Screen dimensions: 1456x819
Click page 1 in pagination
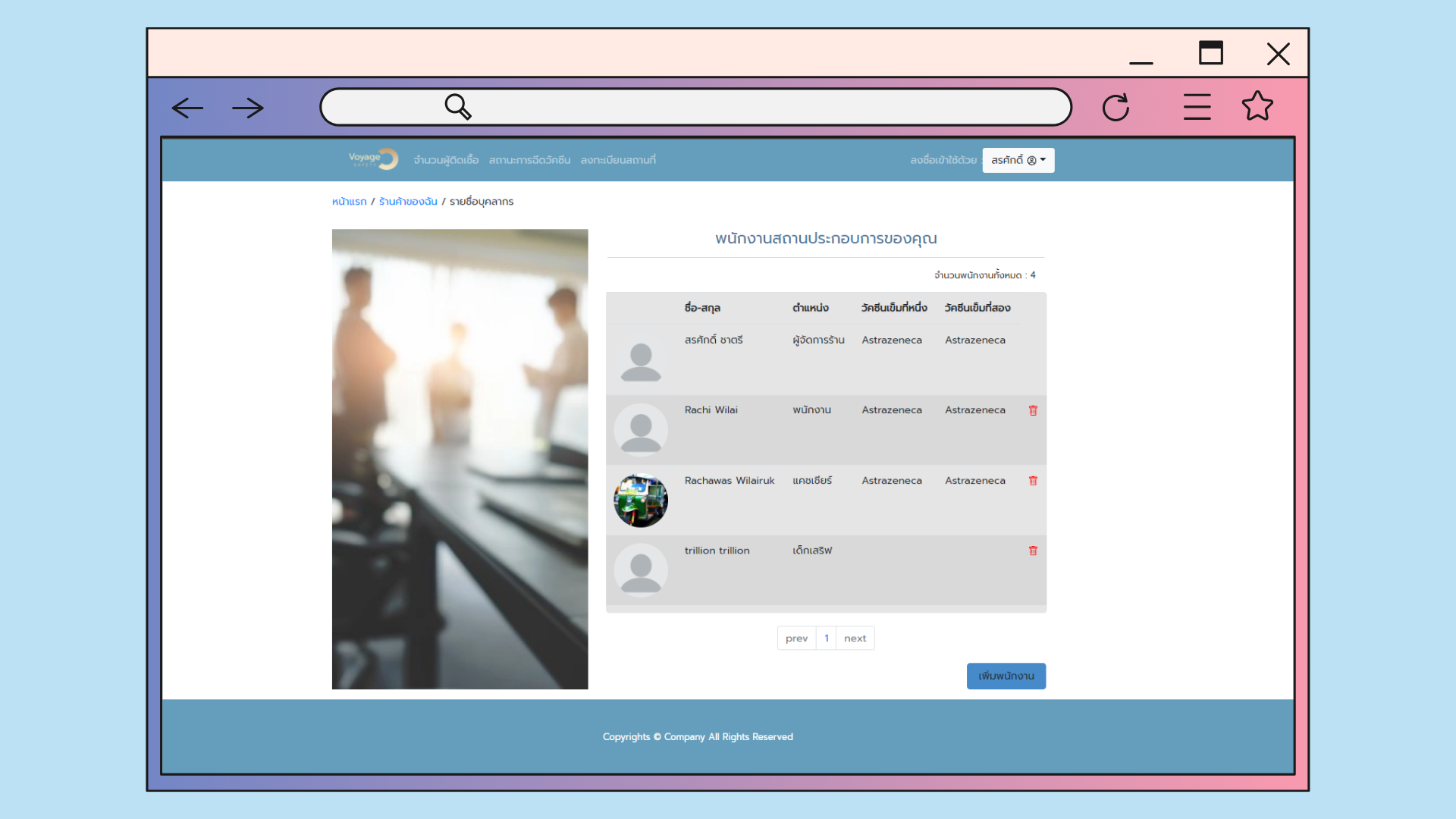point(827,639)
